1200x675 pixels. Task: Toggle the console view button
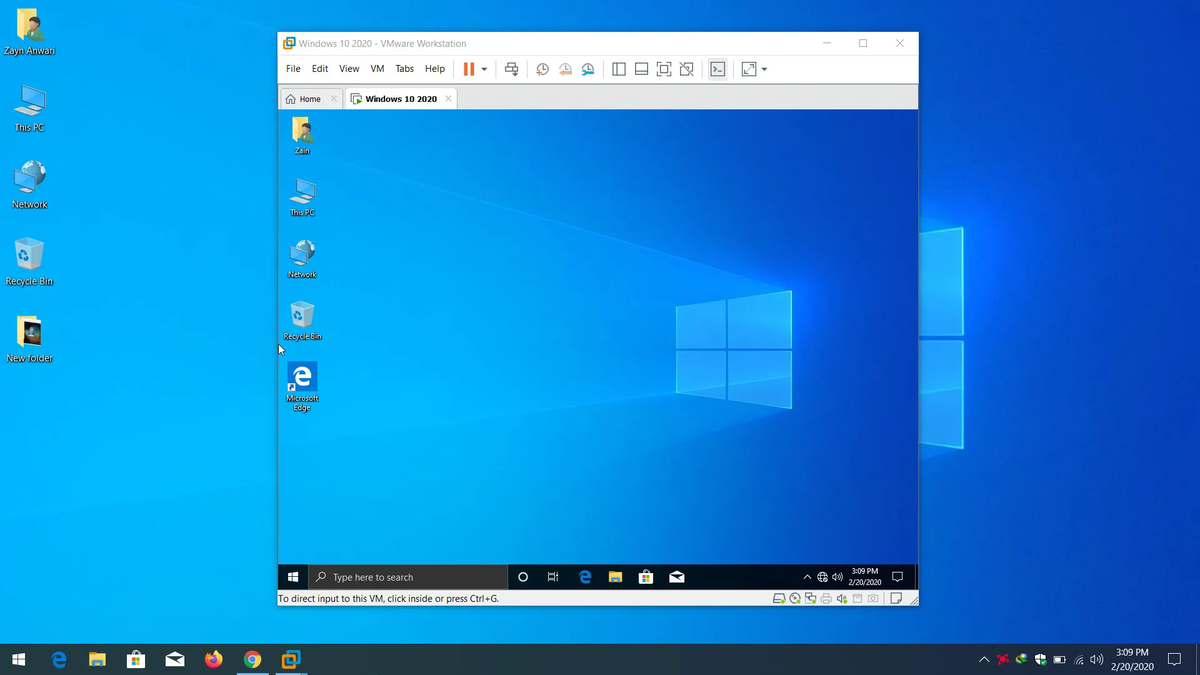point(717,69)
